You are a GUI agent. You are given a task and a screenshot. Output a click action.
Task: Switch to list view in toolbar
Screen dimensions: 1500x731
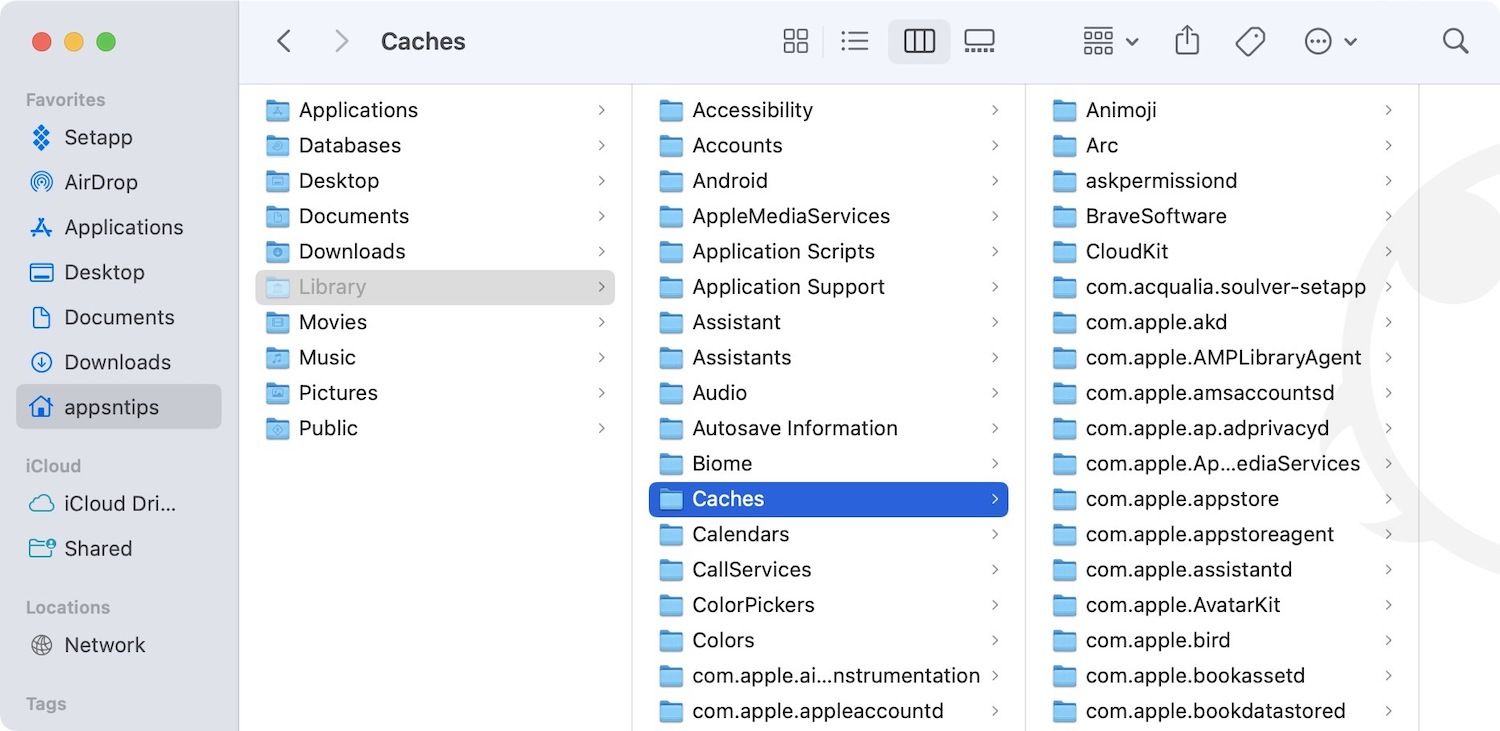pyautogui.click(x=854, y=41)
